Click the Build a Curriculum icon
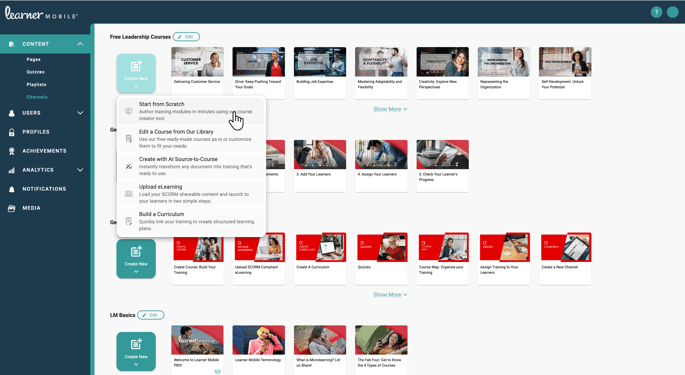The image size is (685, 375). [128, 221]
